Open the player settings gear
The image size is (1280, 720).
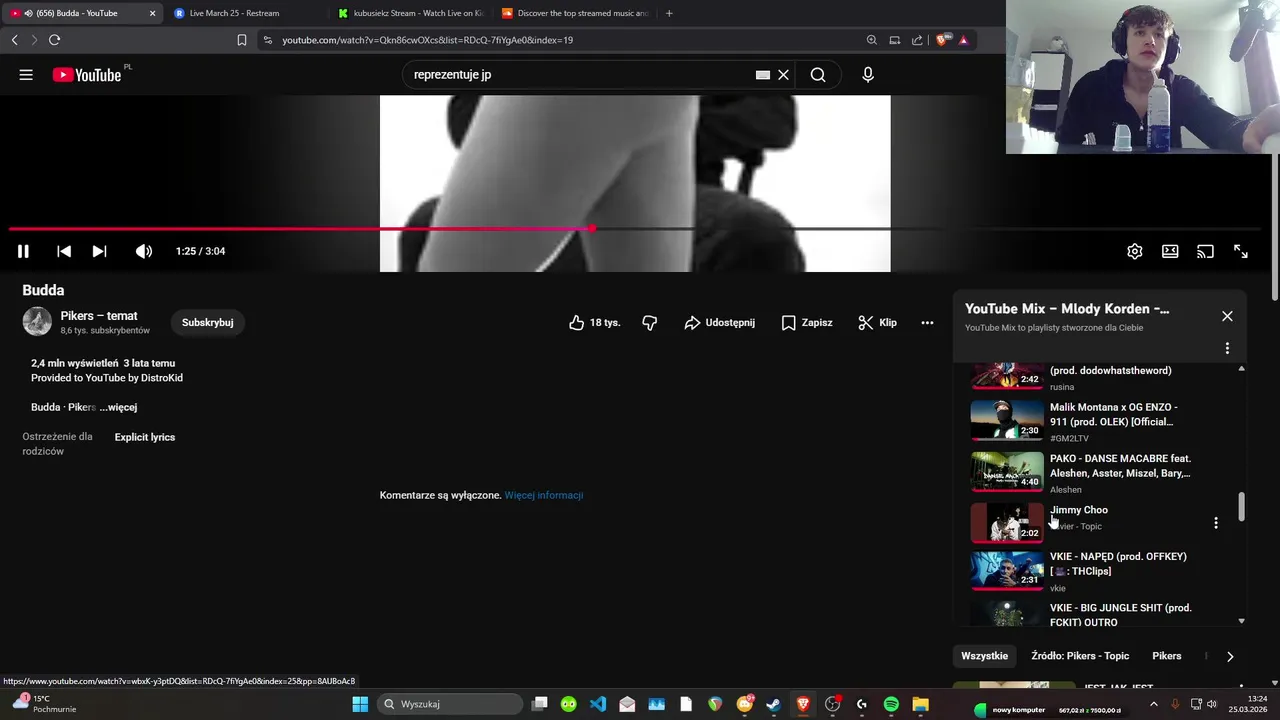[1135, 251]
